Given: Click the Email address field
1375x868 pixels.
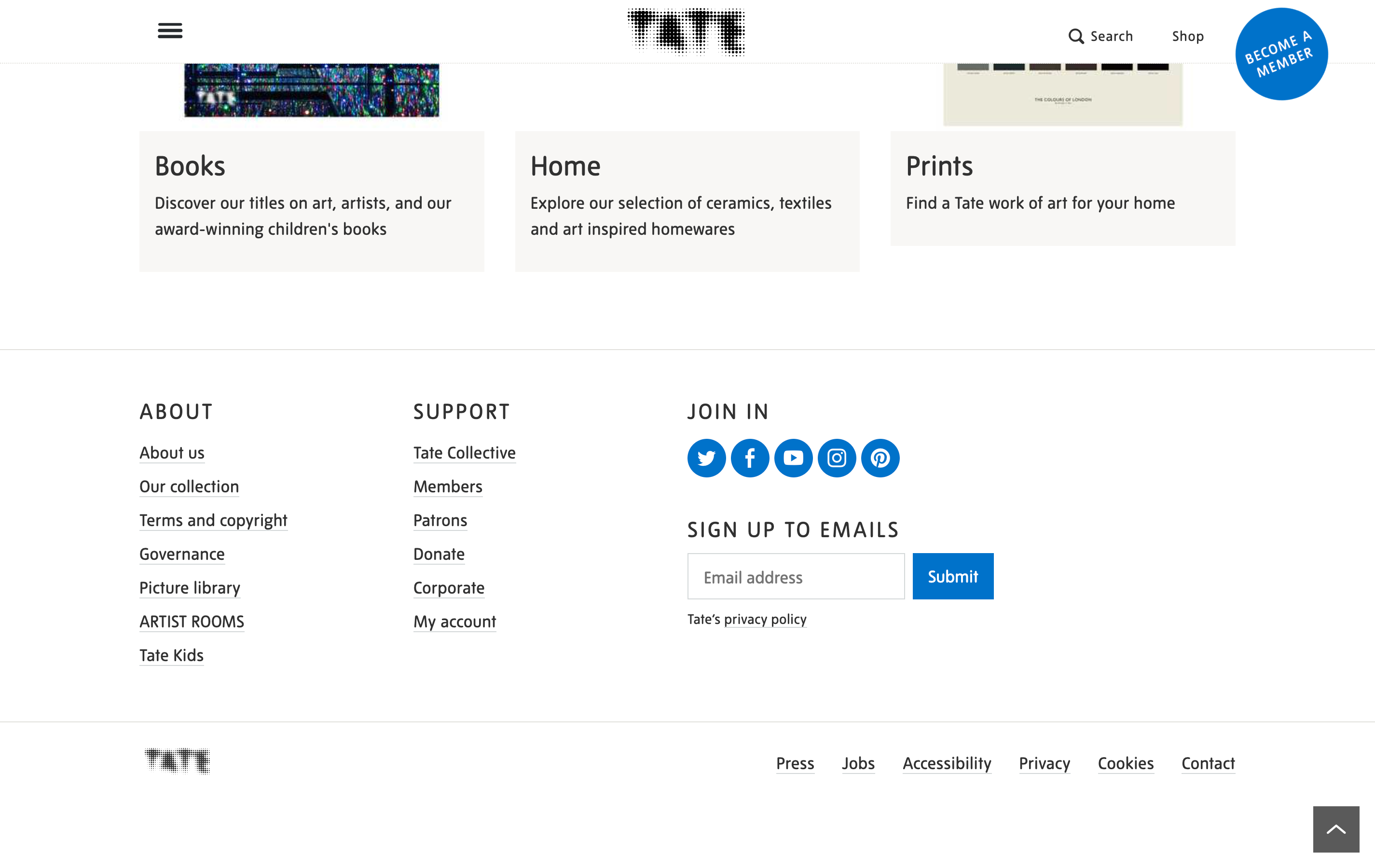Looking at the screenshot, I should tap(796, 576).
